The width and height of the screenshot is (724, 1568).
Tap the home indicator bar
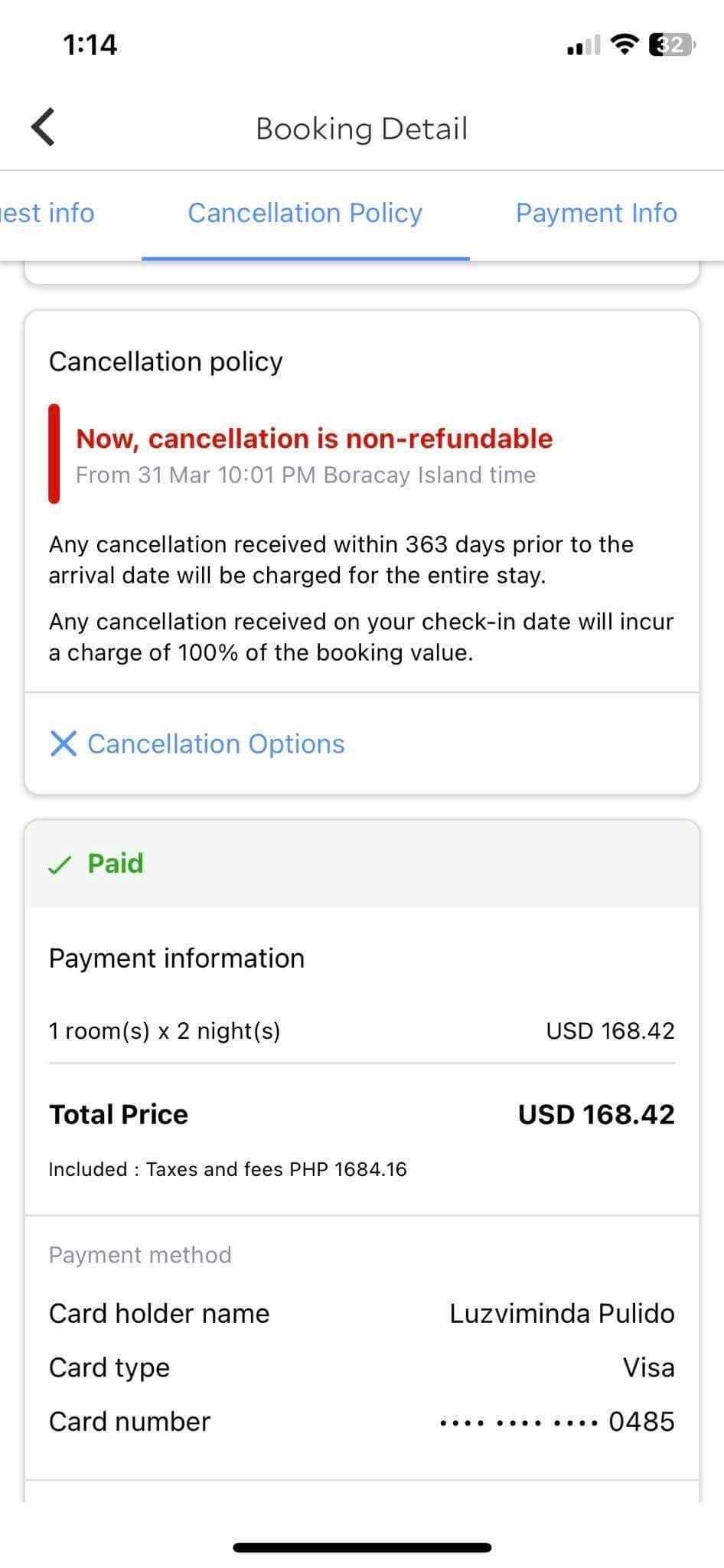[x=362, y=1547]
